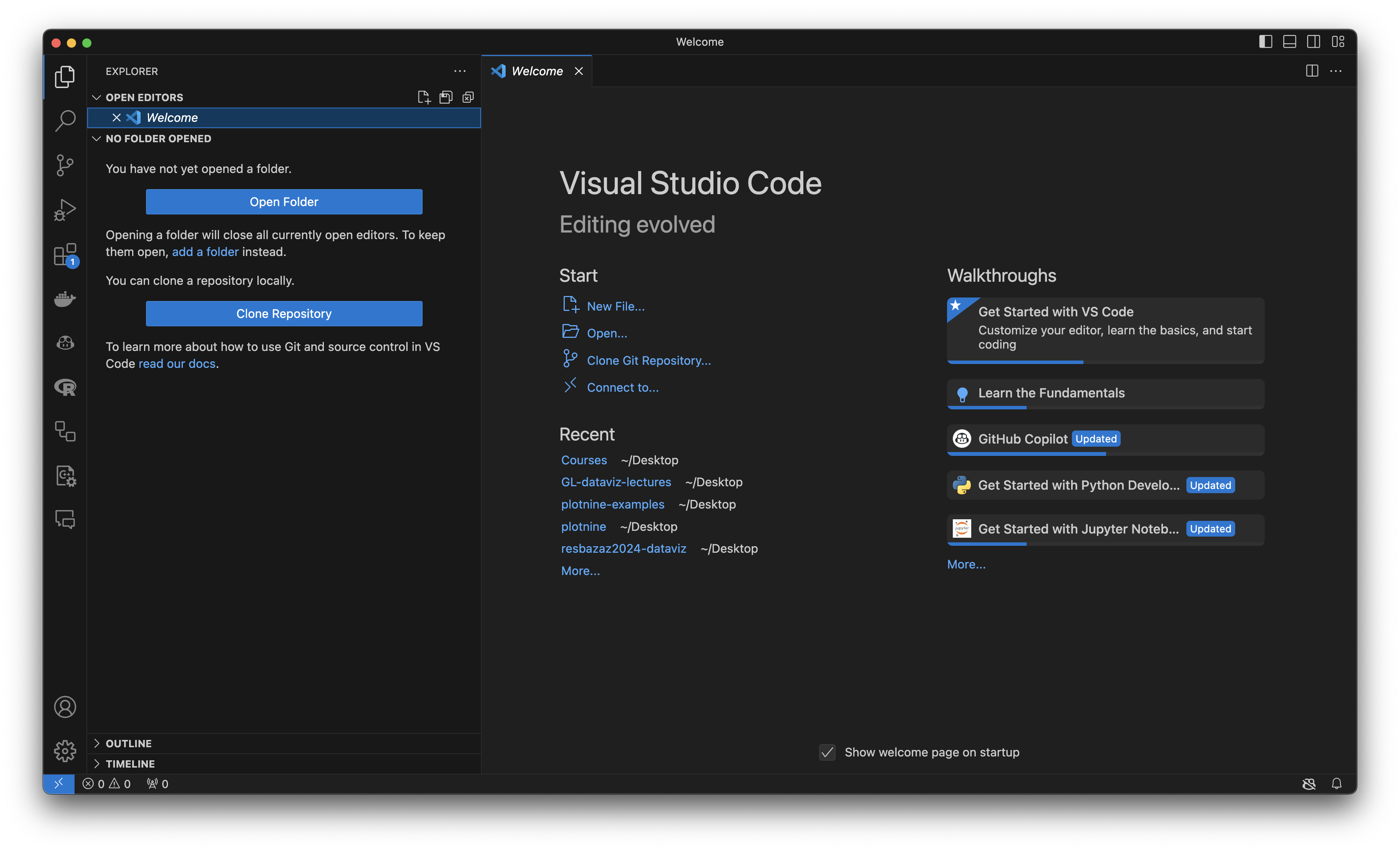The width and height of the screenshot is (1400, 851).
Task: Open the Accounts icon
Action: [65, 706]
